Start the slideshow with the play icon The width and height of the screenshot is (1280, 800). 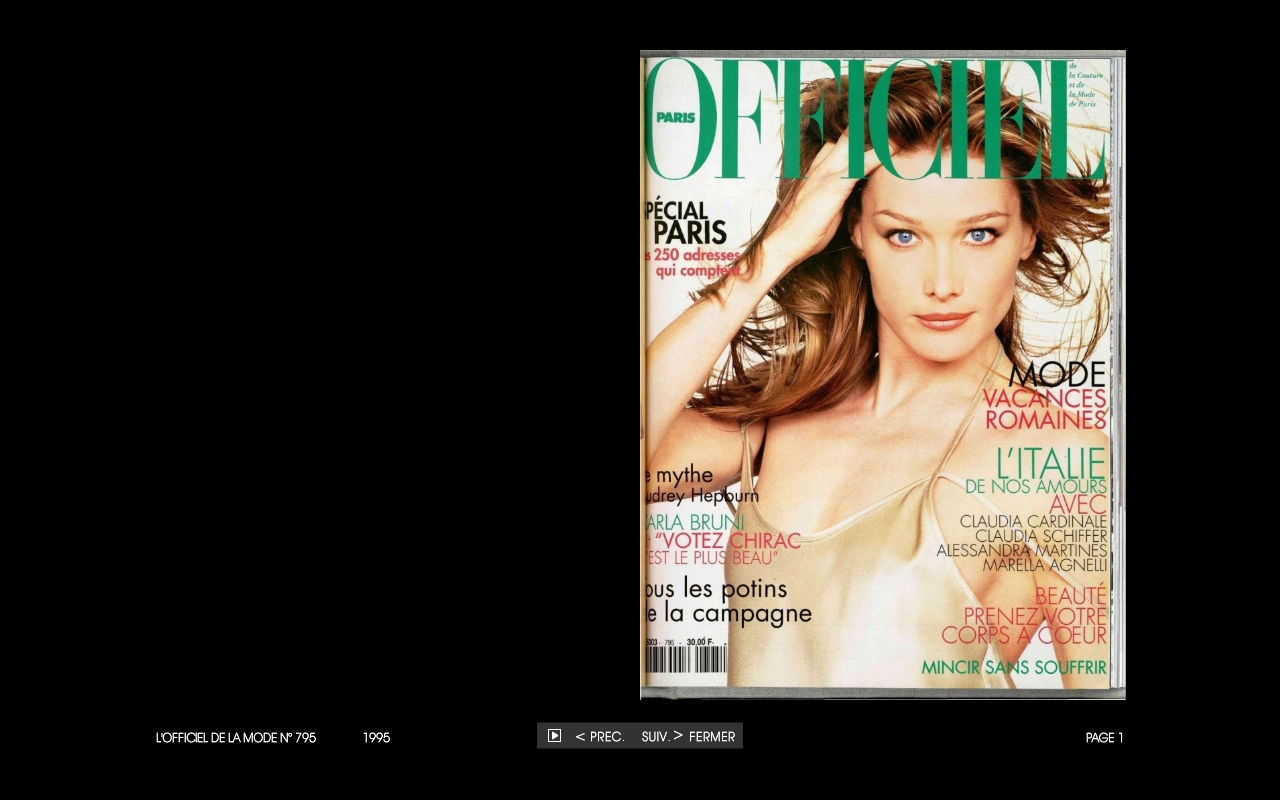point(554,736)
